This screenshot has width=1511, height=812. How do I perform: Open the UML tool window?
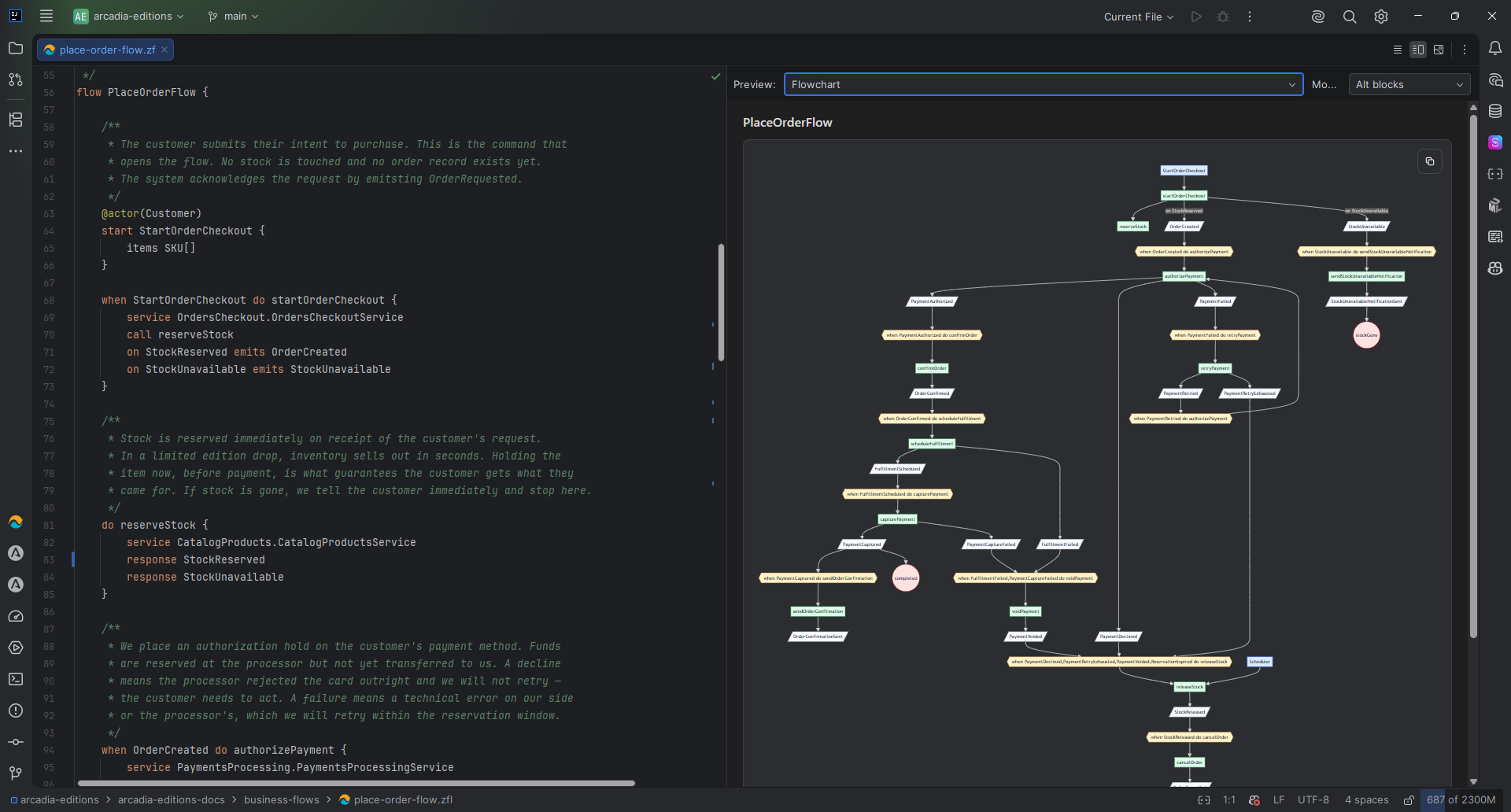[x=1495, y=205]
